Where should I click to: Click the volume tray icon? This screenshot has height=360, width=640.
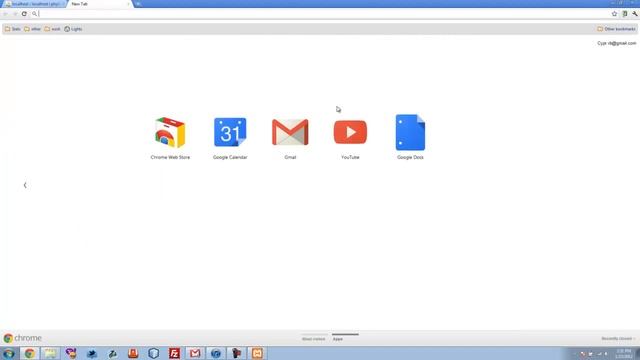606,354
